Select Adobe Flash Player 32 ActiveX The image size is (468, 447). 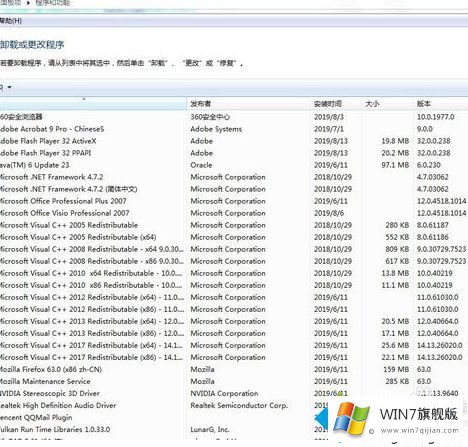coord(48,141)
